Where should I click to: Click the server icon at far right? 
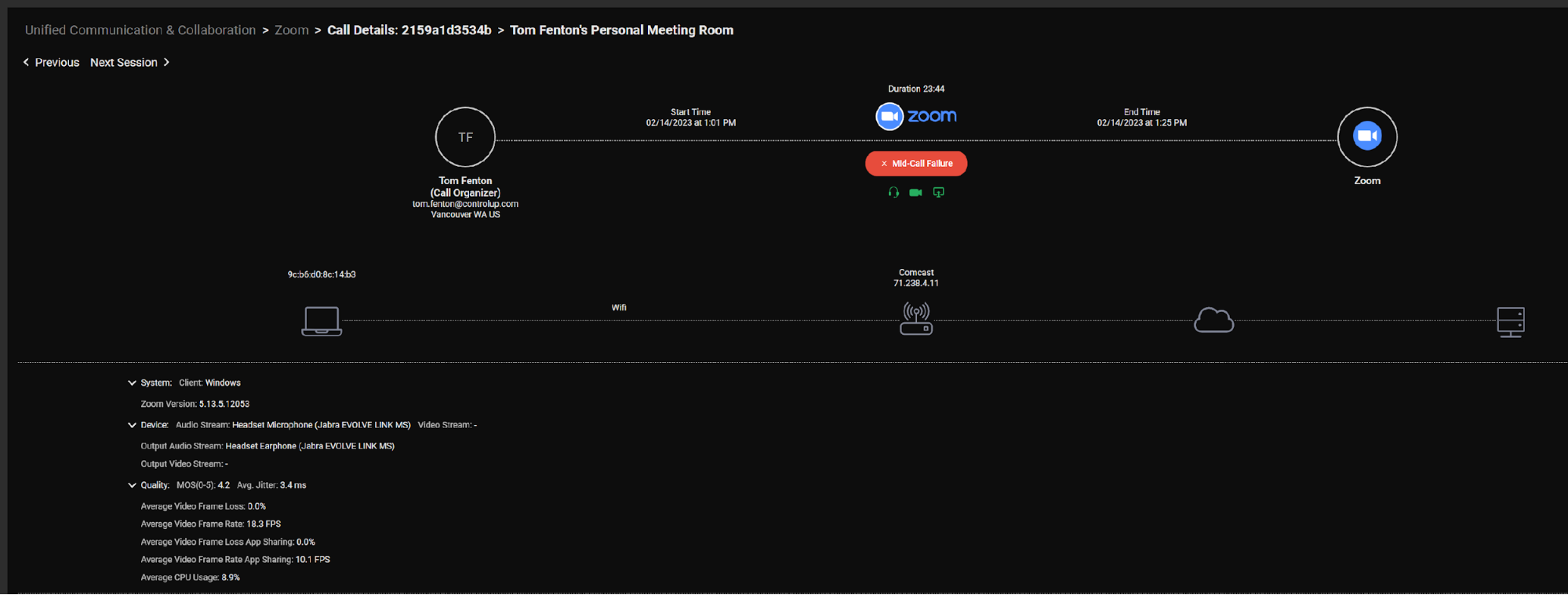coord(1511,321)
